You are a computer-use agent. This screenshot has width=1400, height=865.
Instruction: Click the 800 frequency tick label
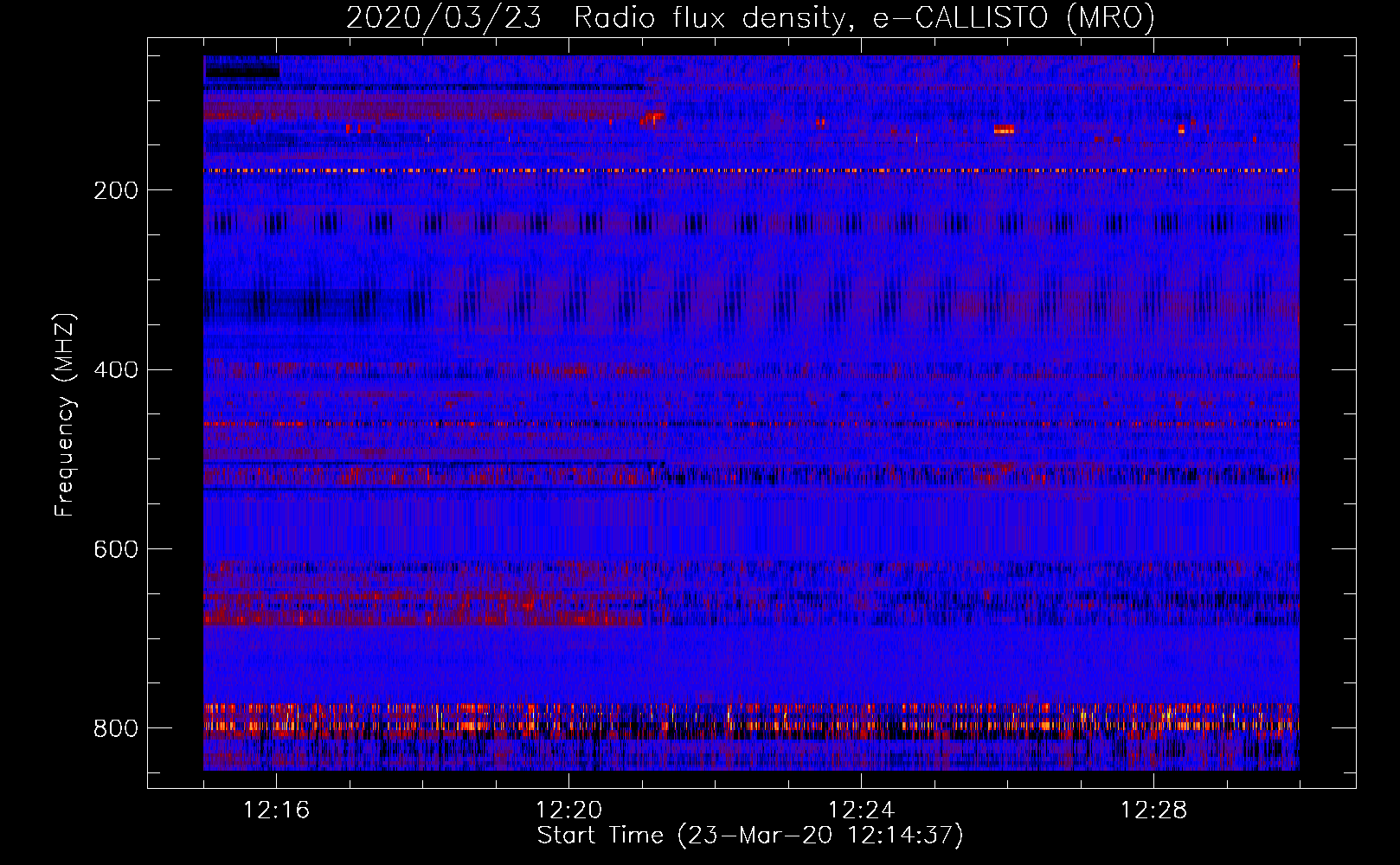(116, 729)
